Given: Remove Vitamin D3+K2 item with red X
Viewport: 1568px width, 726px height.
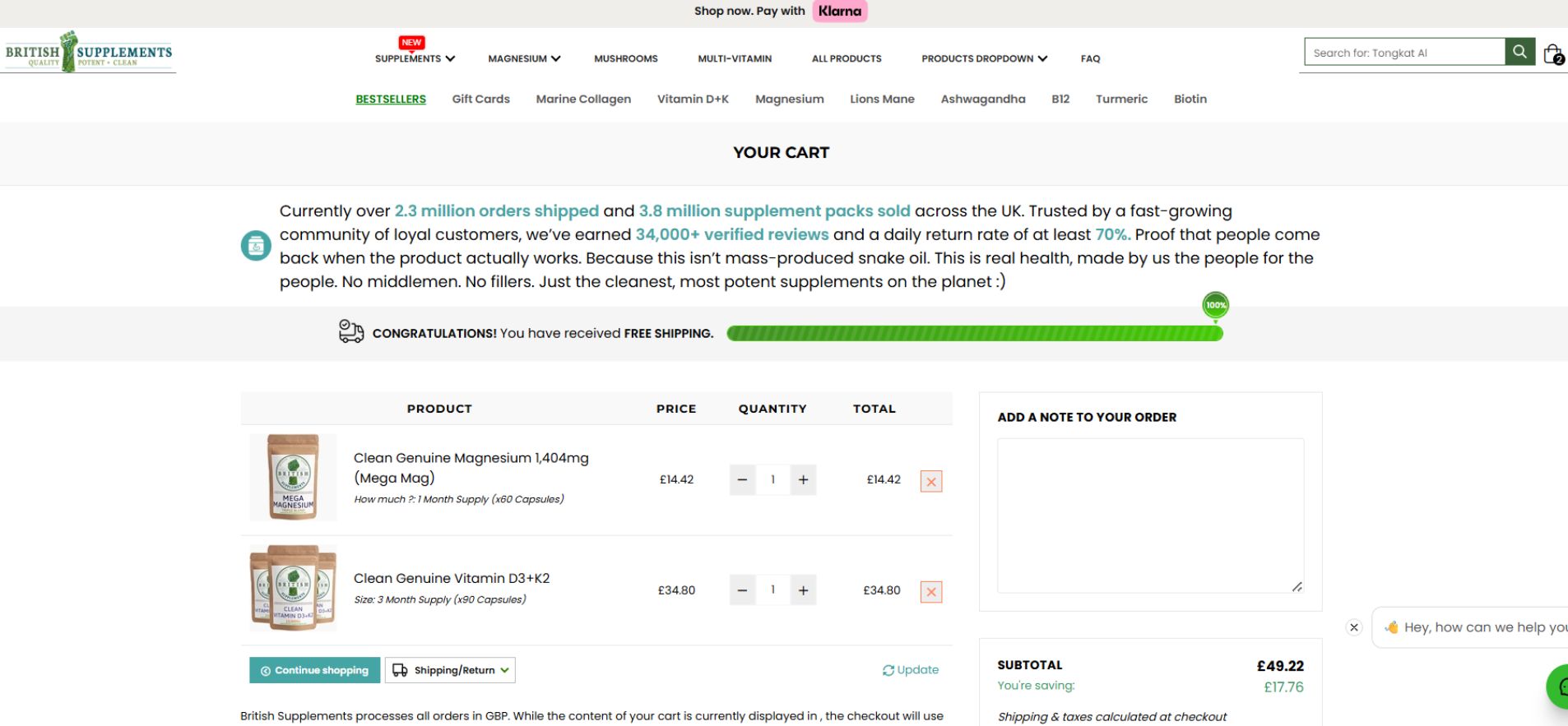Looking at the screenshot, I should 931,592.
